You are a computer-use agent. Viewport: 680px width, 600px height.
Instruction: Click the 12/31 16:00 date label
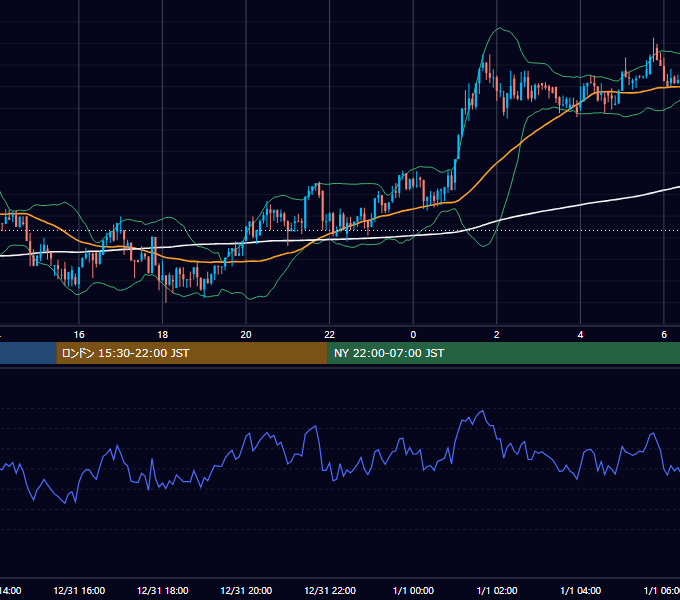coord(79,590)
